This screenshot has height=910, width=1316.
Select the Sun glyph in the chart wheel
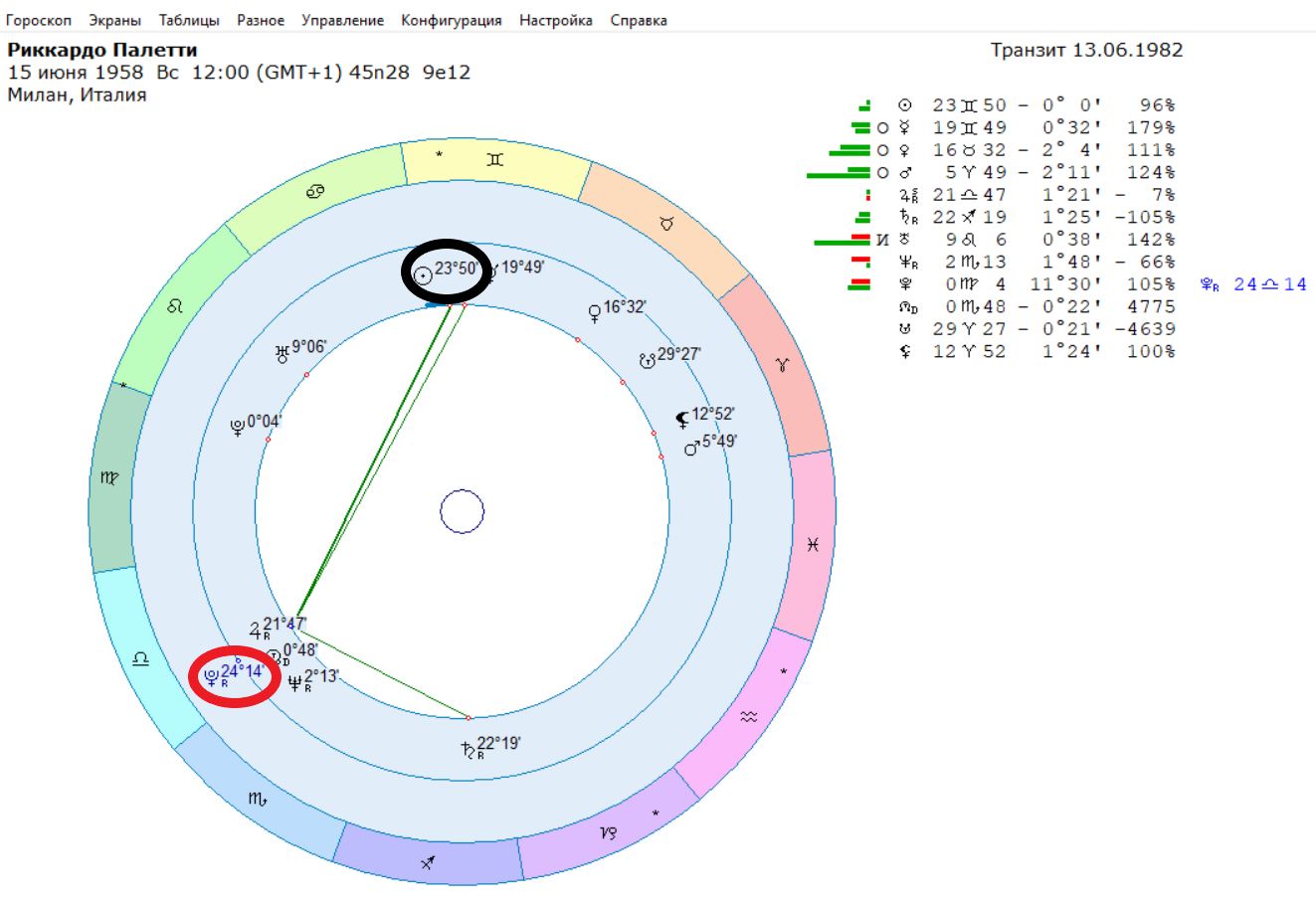coord(423,274)
